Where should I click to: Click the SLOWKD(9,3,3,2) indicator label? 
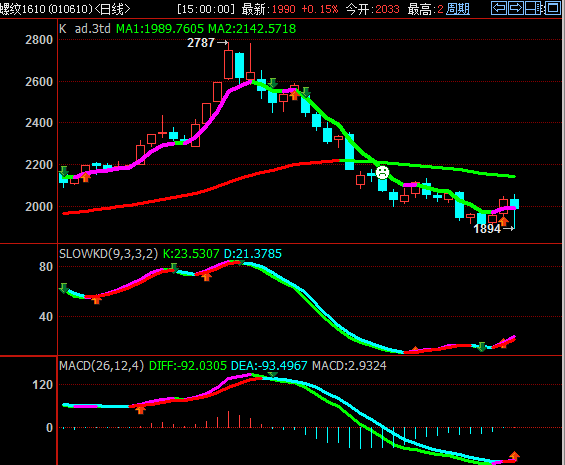[x=108, y=254]
